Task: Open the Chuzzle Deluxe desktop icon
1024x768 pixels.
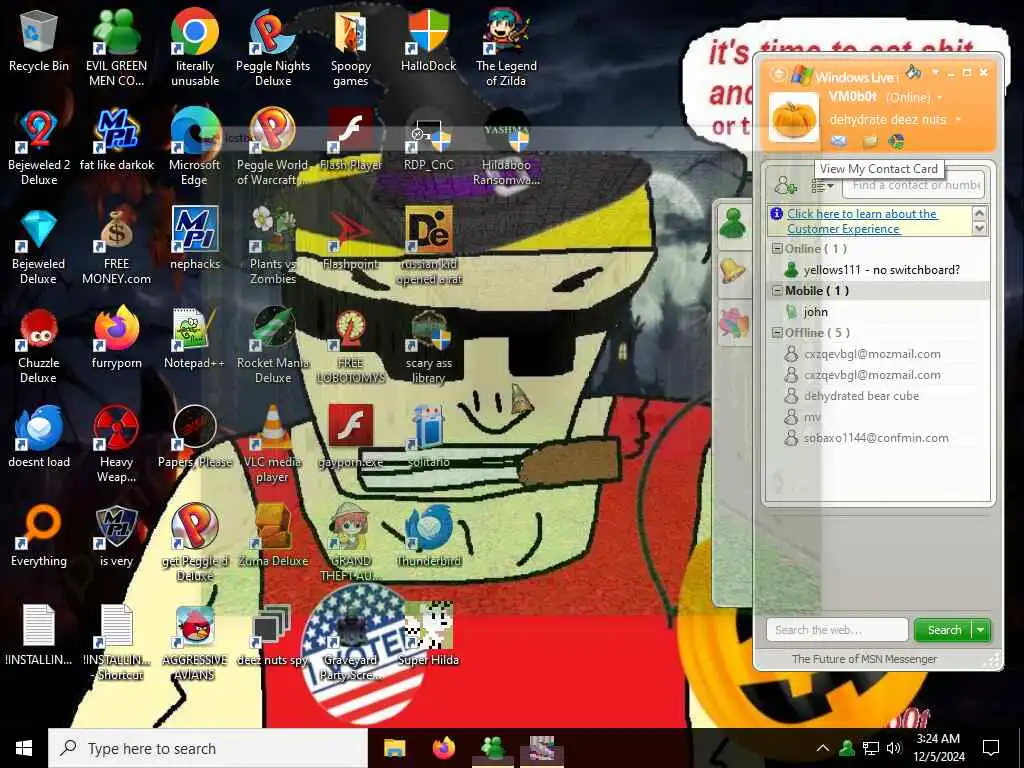Action: (39, 345)
